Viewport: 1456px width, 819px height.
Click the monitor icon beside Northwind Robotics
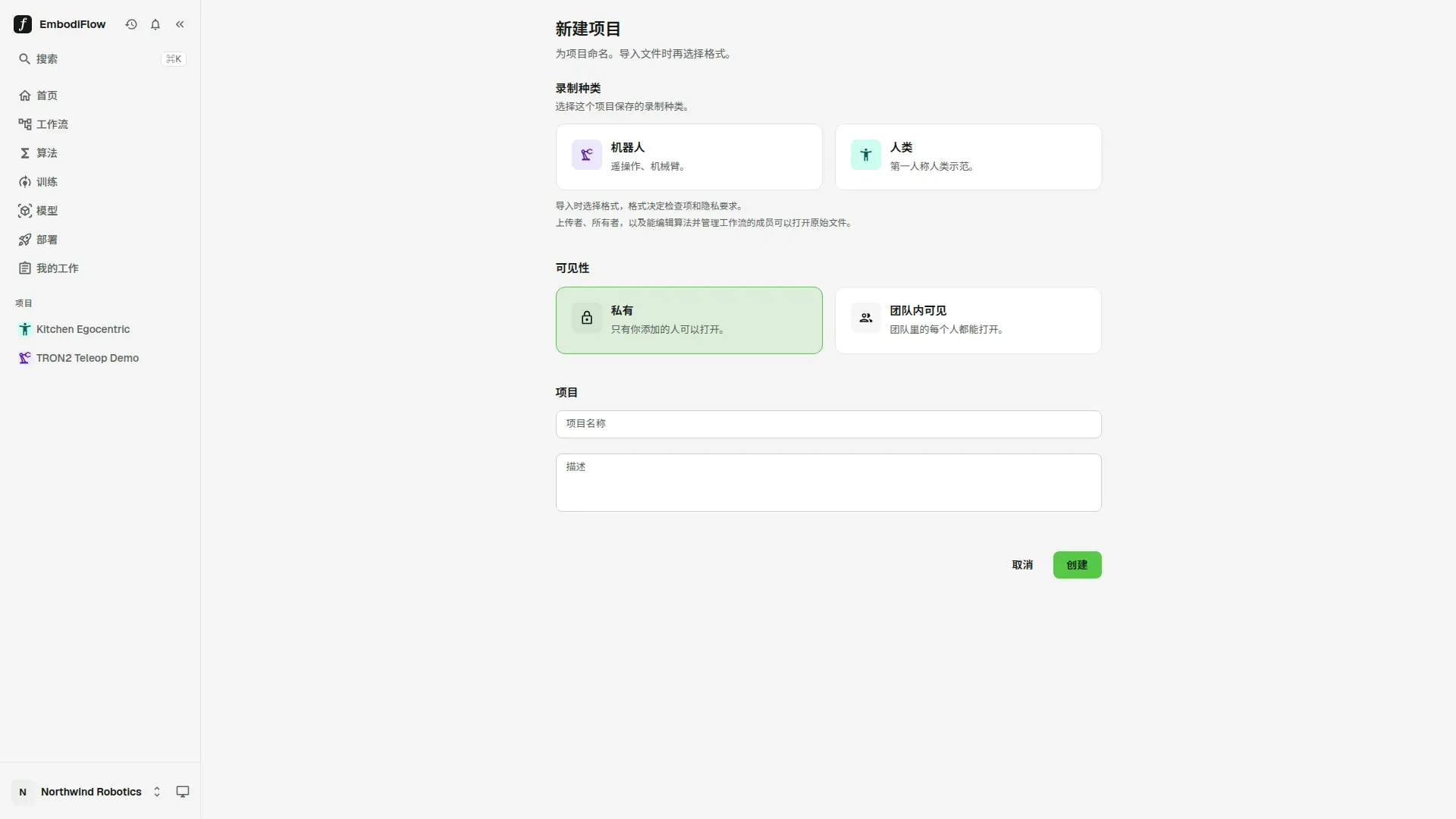click(x=183, y=792)
